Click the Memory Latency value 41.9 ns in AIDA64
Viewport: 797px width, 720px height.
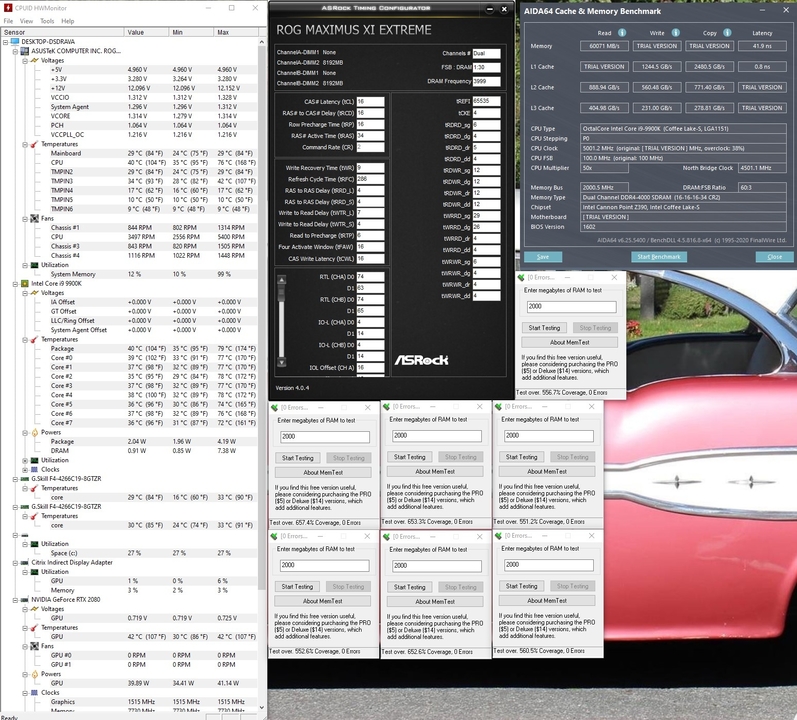click(762, 46)
